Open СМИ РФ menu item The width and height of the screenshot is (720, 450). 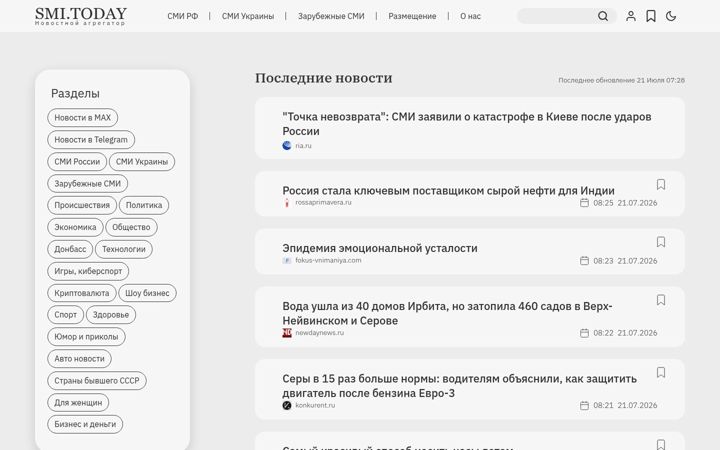tap(183, 16)
